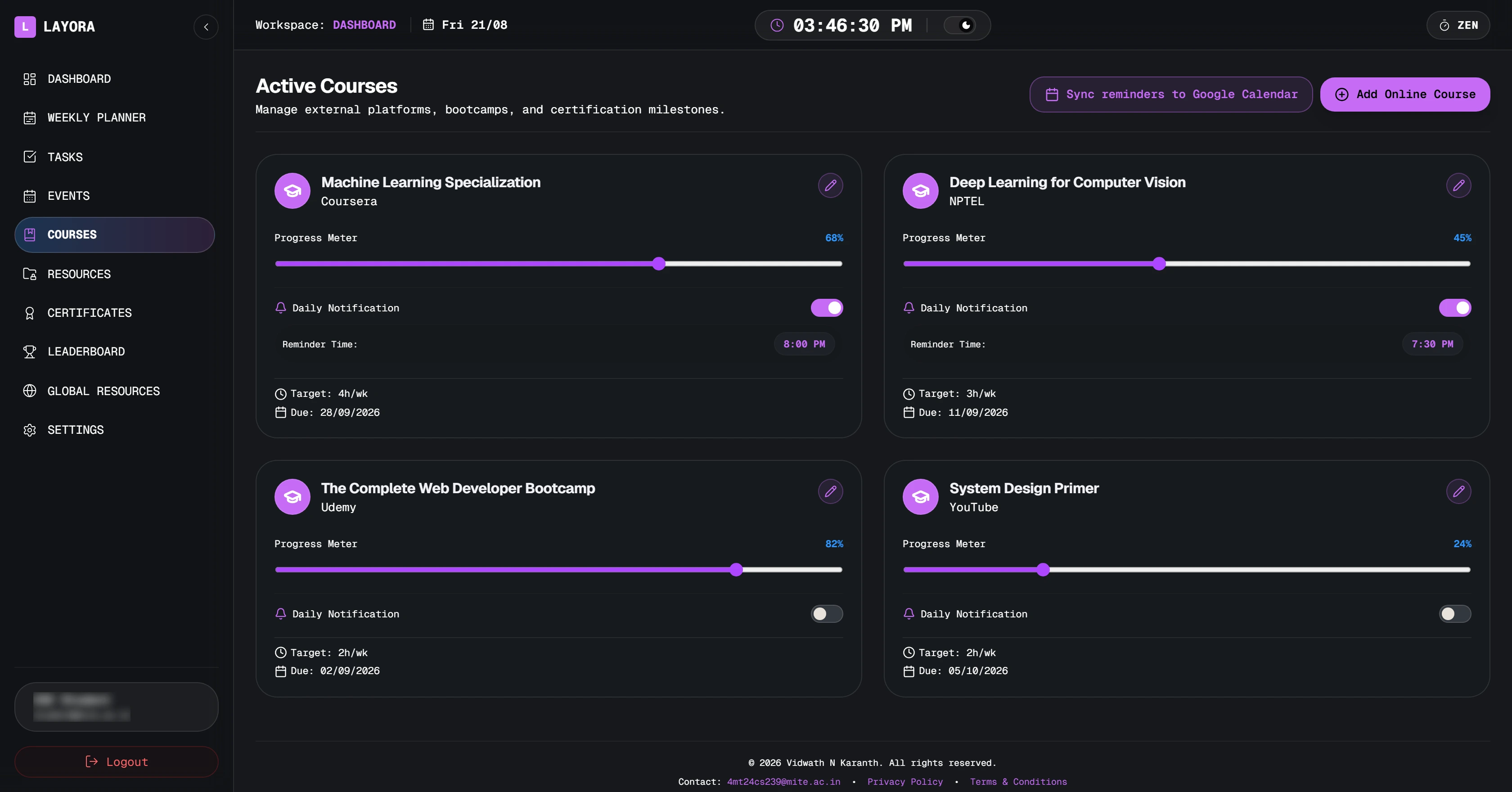Disable Daily Notification for Deep Learning course

(x=1455, y=308)
